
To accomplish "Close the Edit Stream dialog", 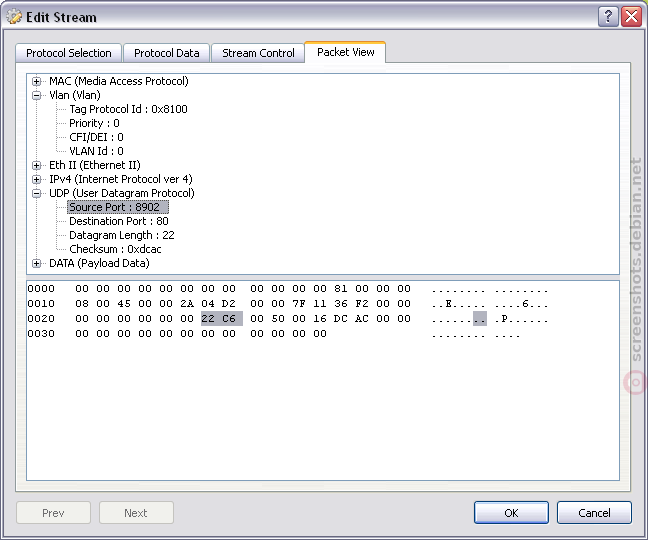I will click(x=631, y=17).
